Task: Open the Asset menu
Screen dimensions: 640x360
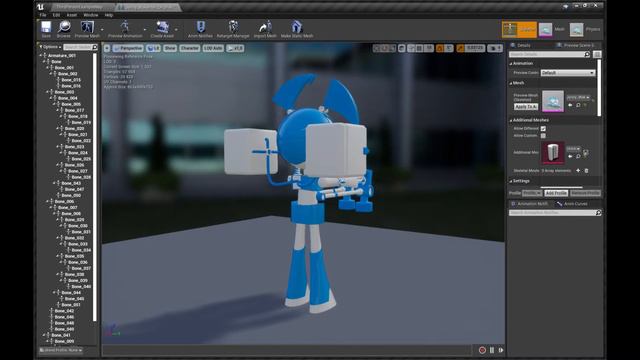Action: 72,15
